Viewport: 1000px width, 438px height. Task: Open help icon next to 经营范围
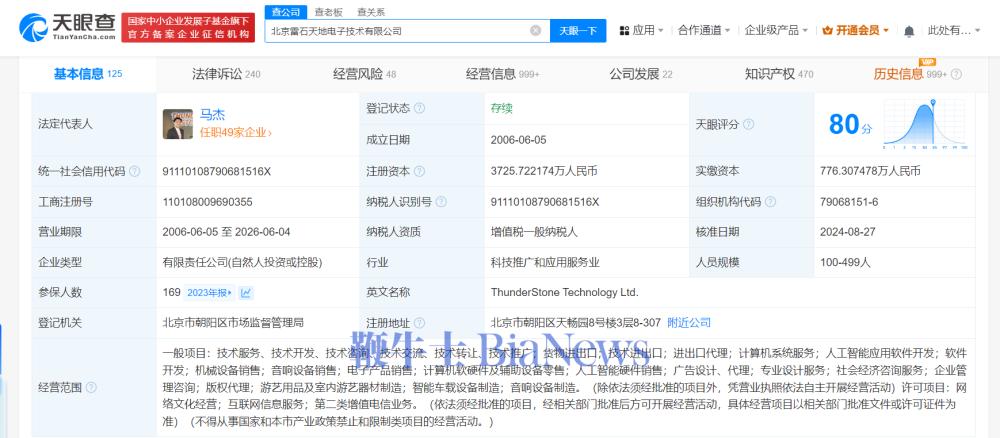(x=91, y=387)
